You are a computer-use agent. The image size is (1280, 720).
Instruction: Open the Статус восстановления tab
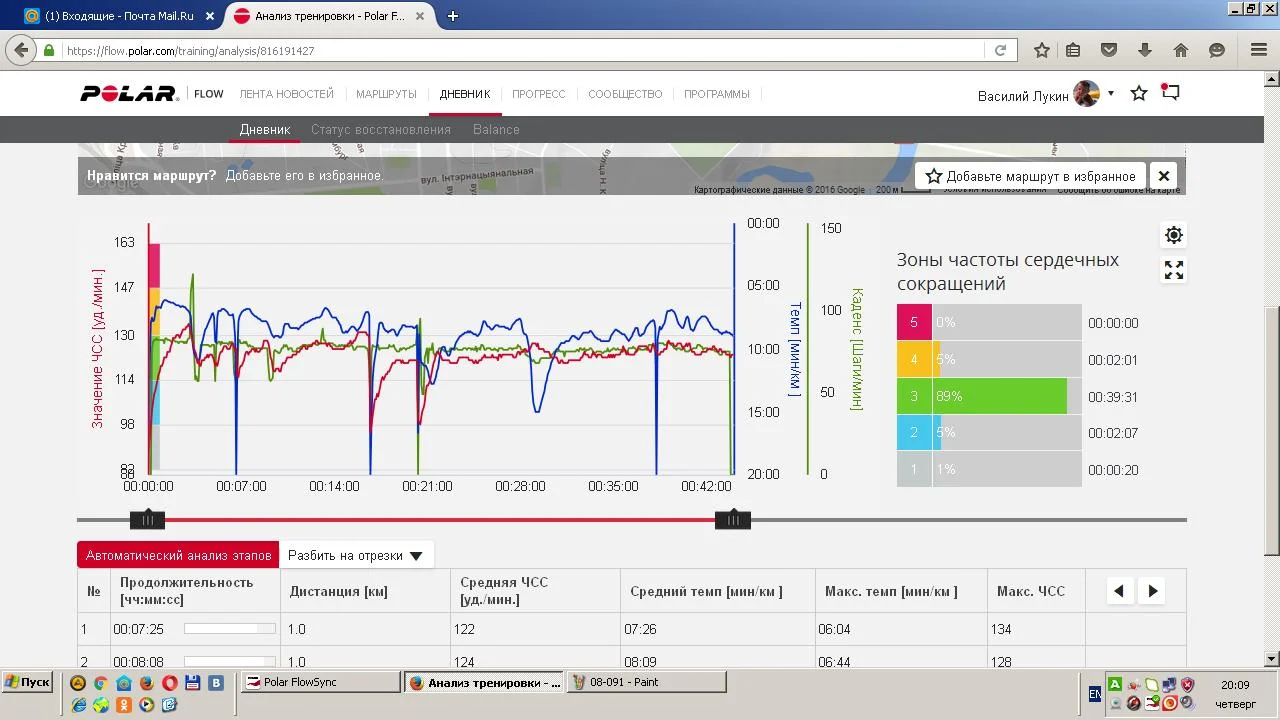(381, 129)
